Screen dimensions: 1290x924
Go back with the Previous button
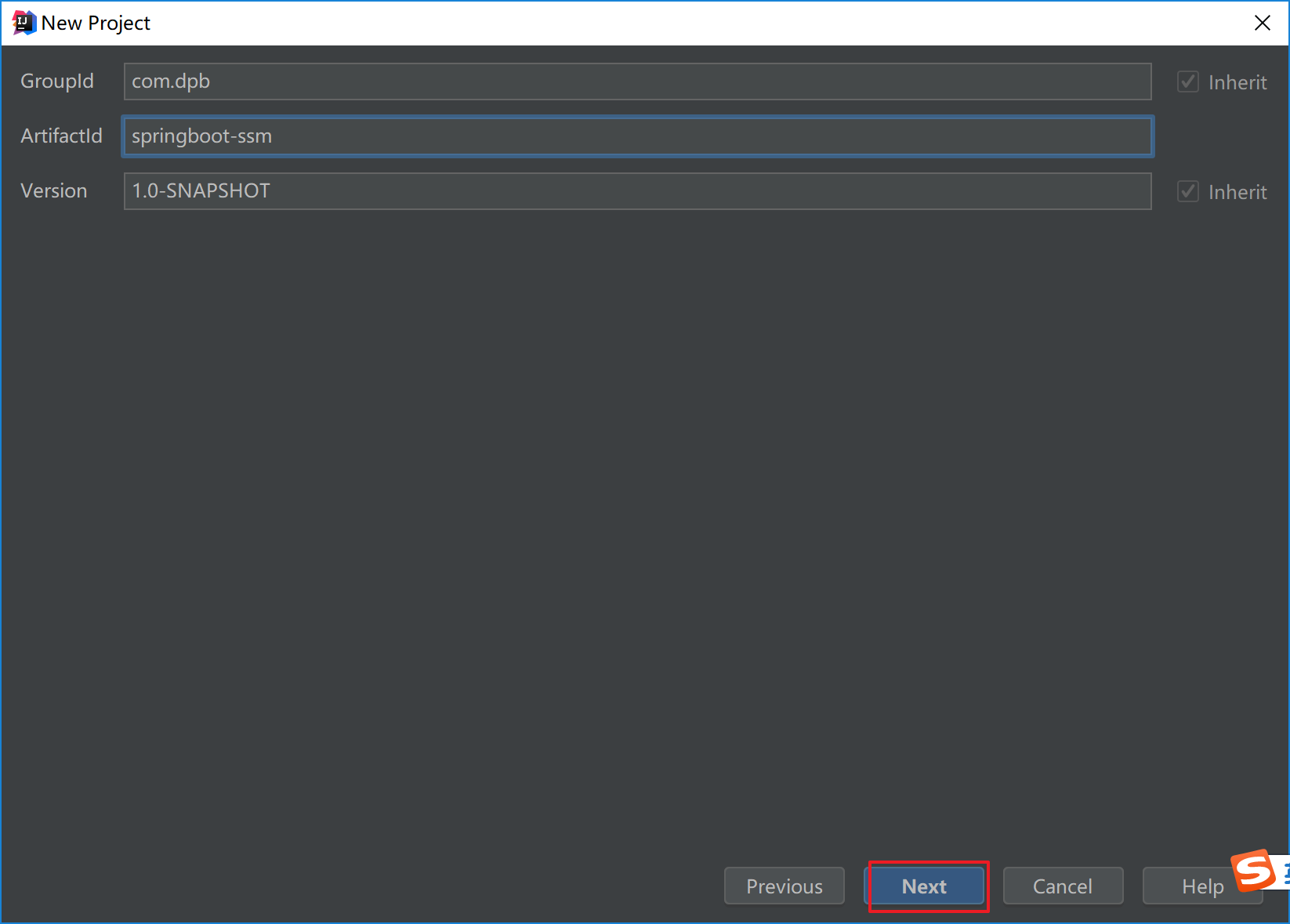[x=785, y=886]
